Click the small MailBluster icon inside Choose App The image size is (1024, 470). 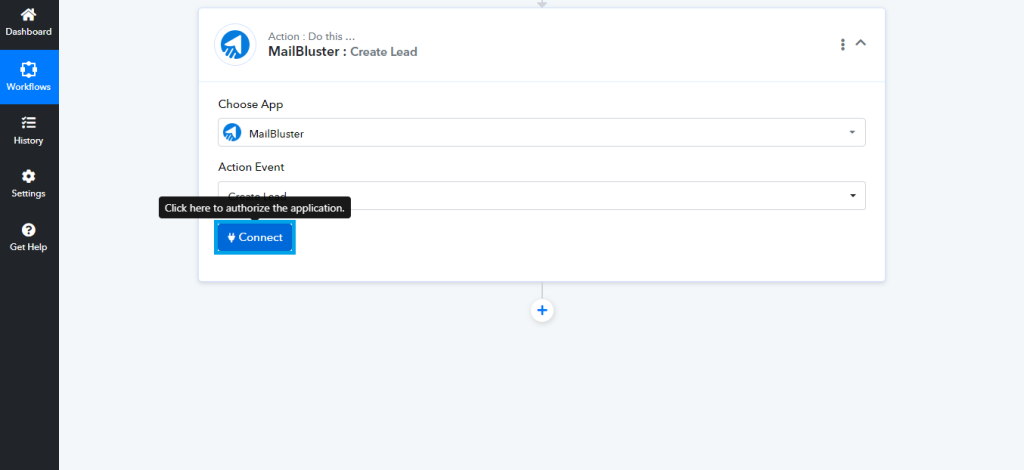(x=232, y=133)
